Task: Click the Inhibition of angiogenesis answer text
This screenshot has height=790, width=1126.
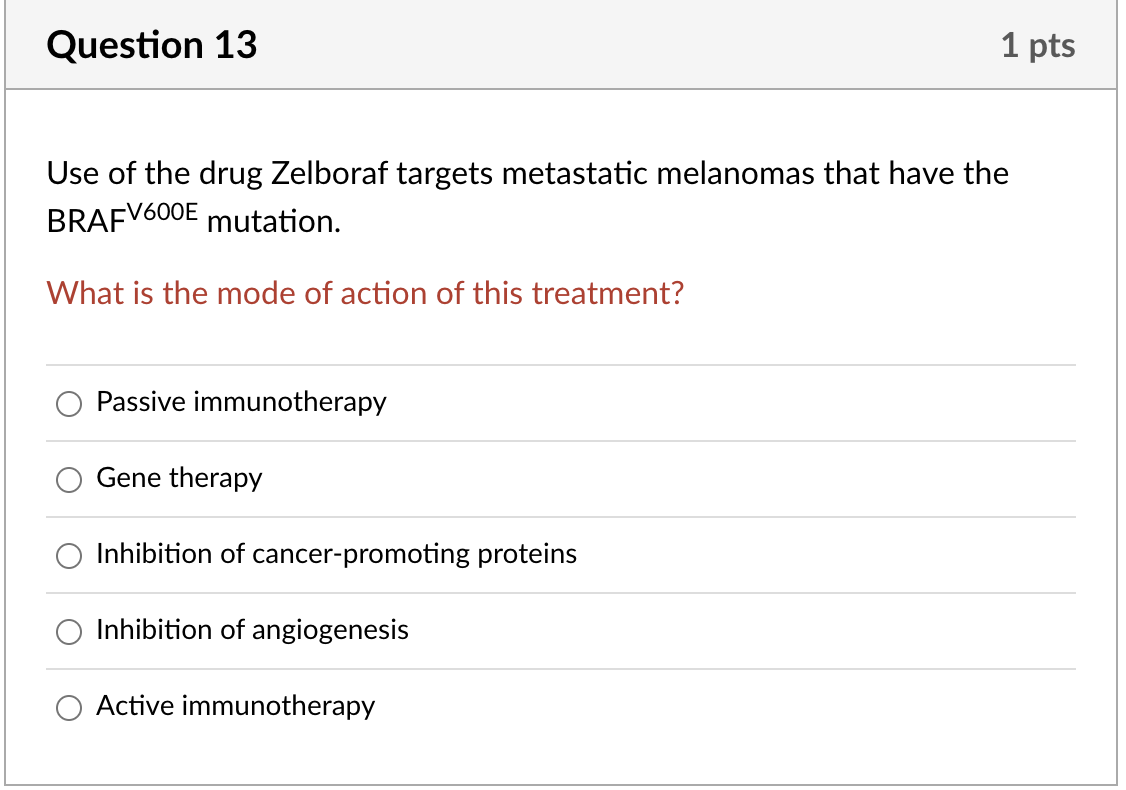Action: [x=252, y=630]
